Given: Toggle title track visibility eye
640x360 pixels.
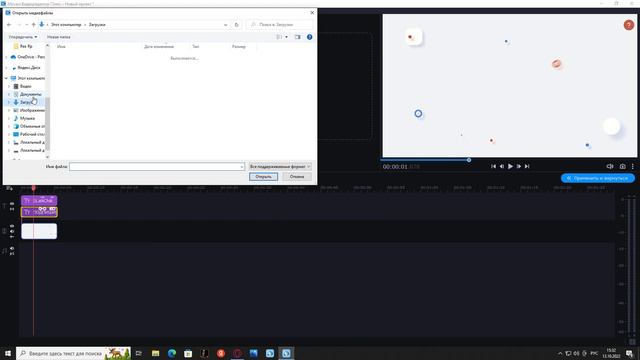Looking at the screenshot, I should (x=12, y=203).
